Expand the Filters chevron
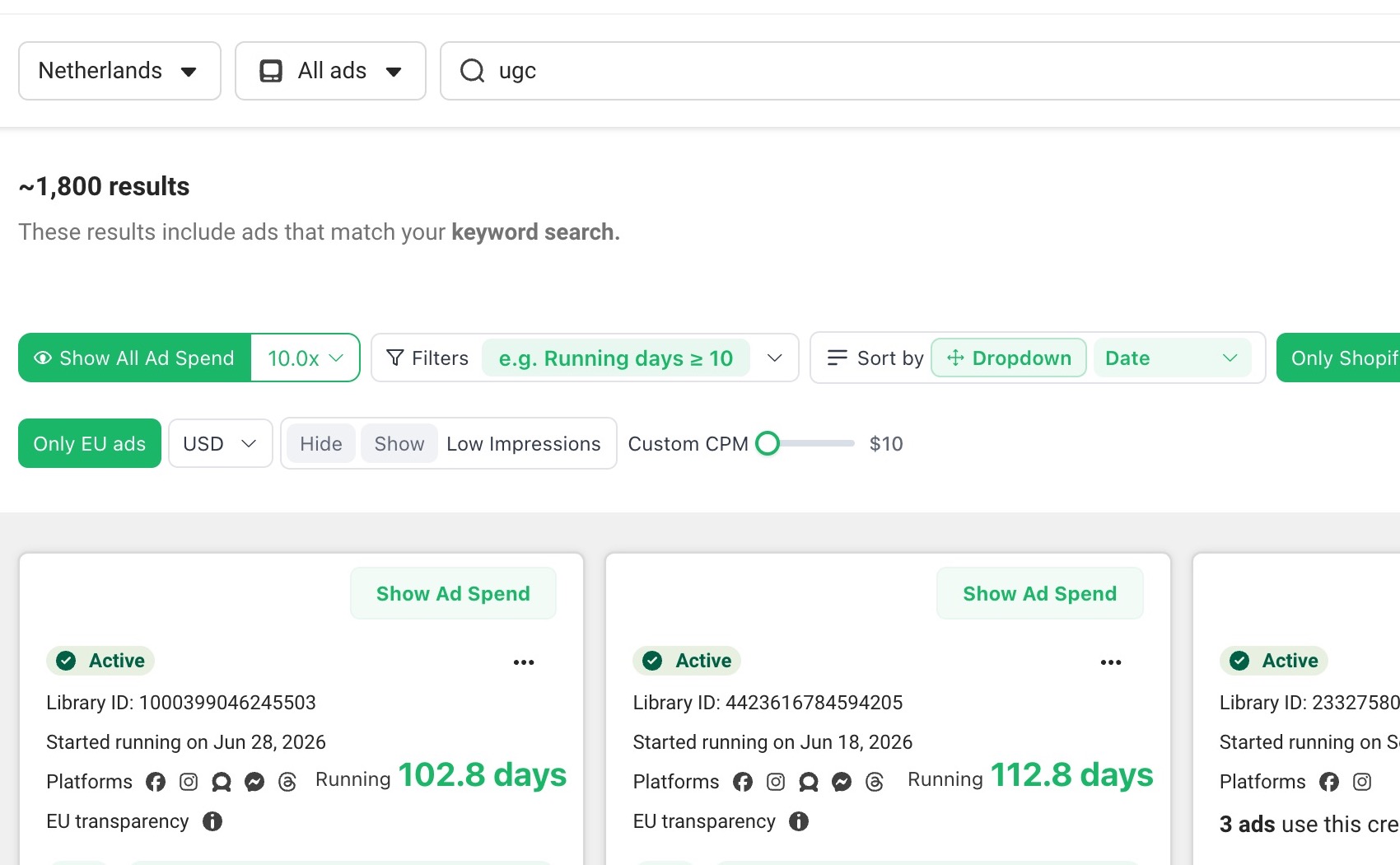The width and height of the screenshot is (1400, 865). coord(774,358)
